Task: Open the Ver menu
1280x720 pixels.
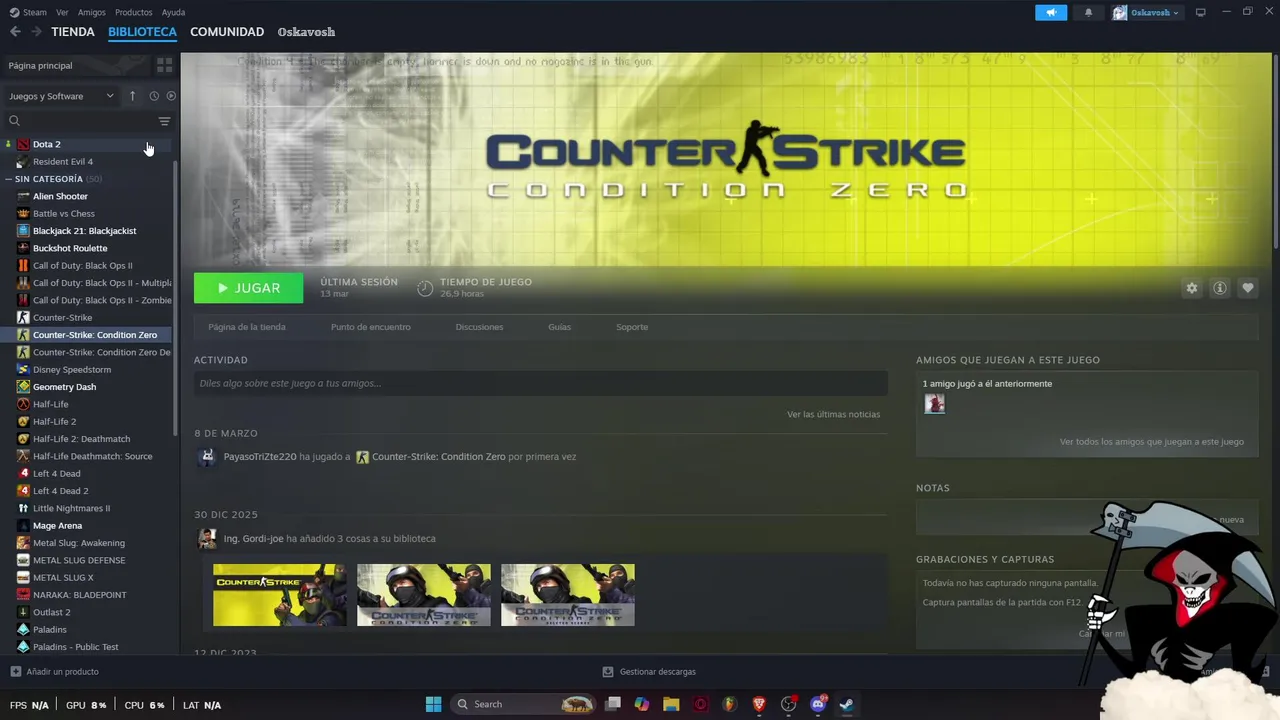Action: (x=62, y=12)
